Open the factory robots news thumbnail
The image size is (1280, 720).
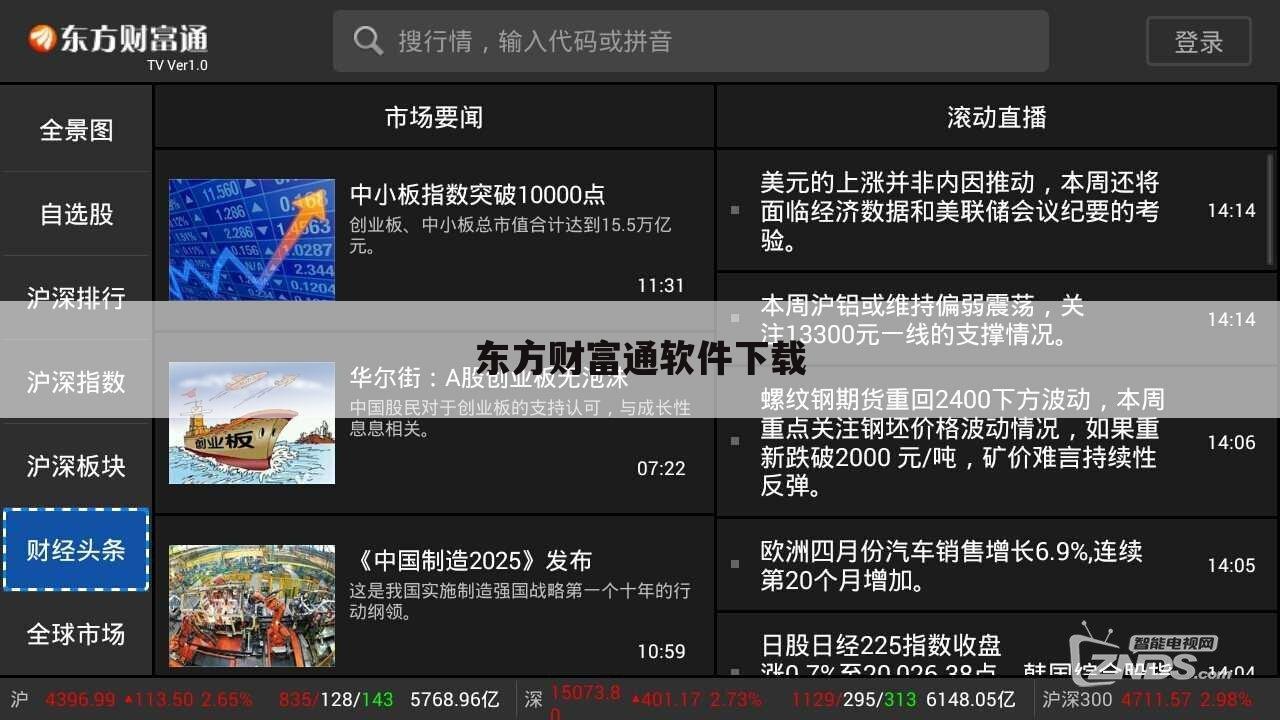[x=252, y=606]
